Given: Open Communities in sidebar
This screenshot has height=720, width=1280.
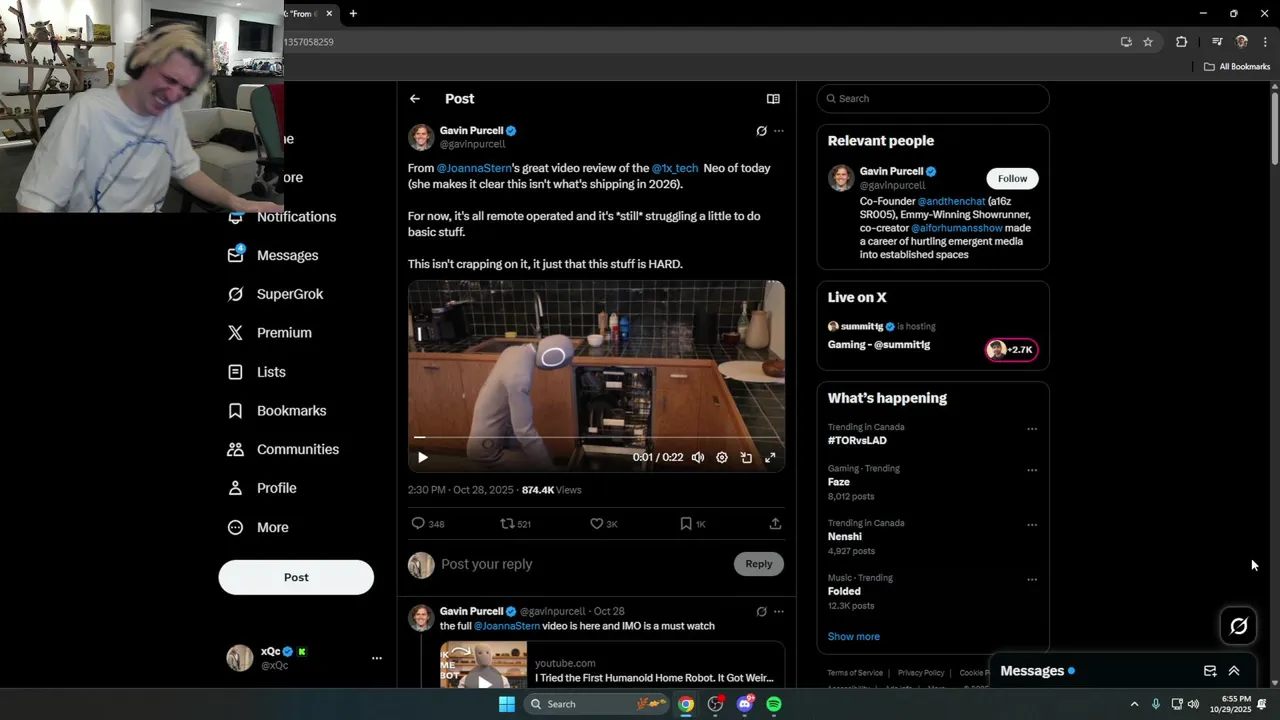Looking at the screenshot, I should coord(283,450).
